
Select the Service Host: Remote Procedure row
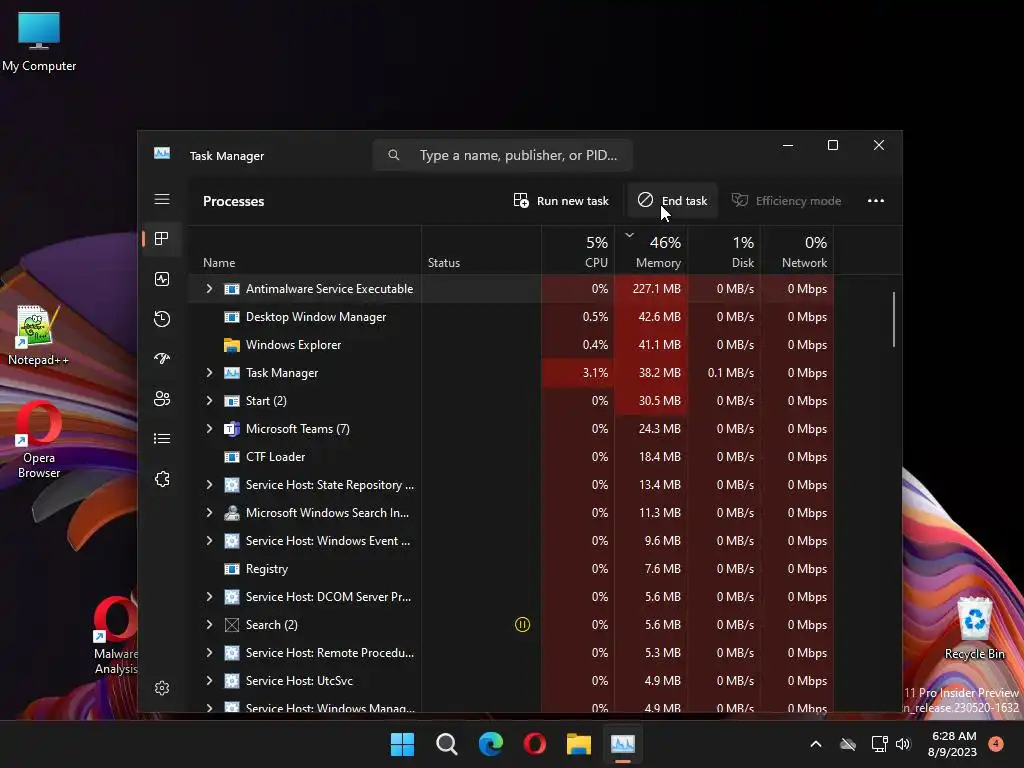(x=511, y=653)
